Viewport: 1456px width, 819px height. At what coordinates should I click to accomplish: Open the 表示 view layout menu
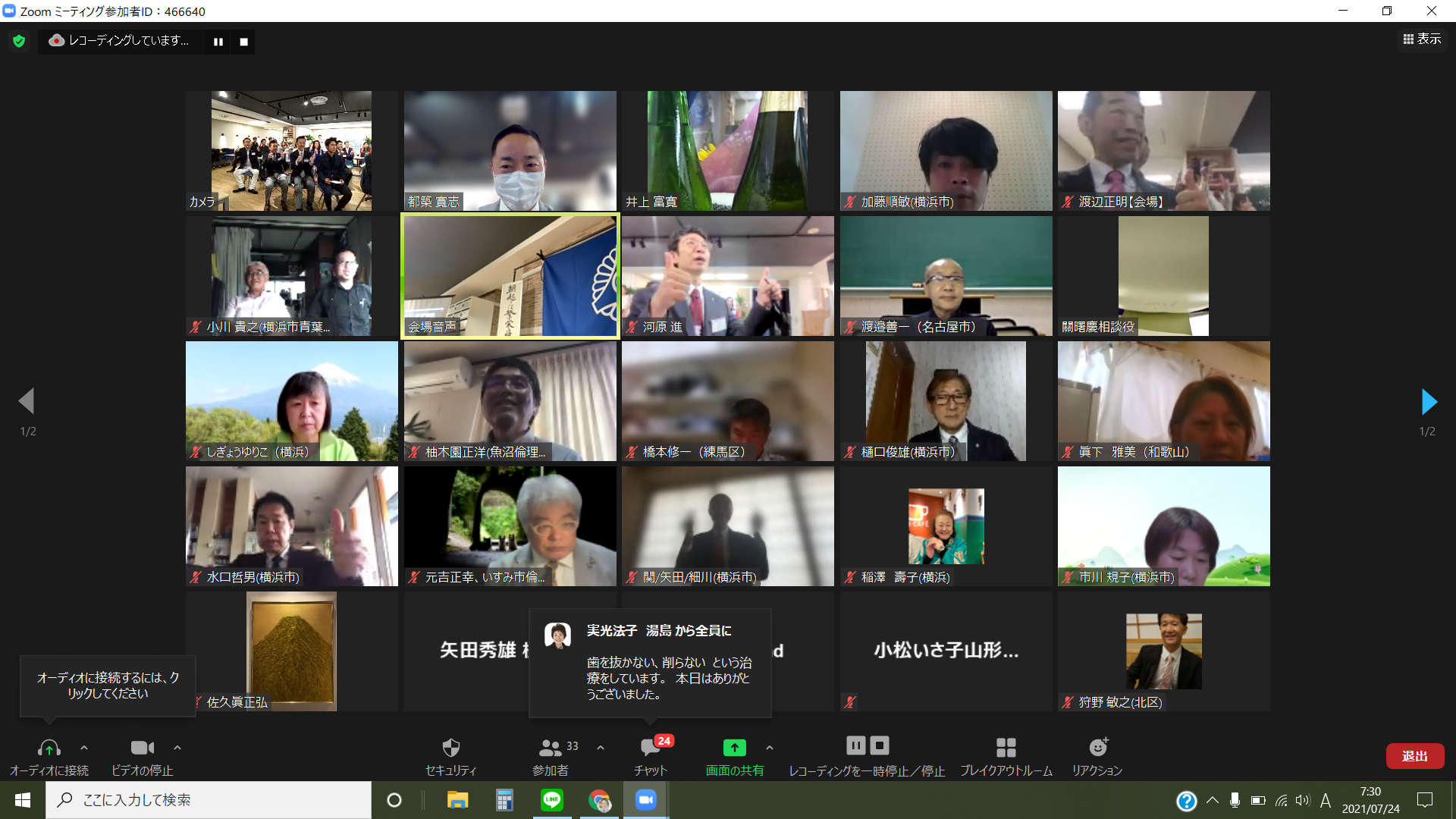[1422, 39]
